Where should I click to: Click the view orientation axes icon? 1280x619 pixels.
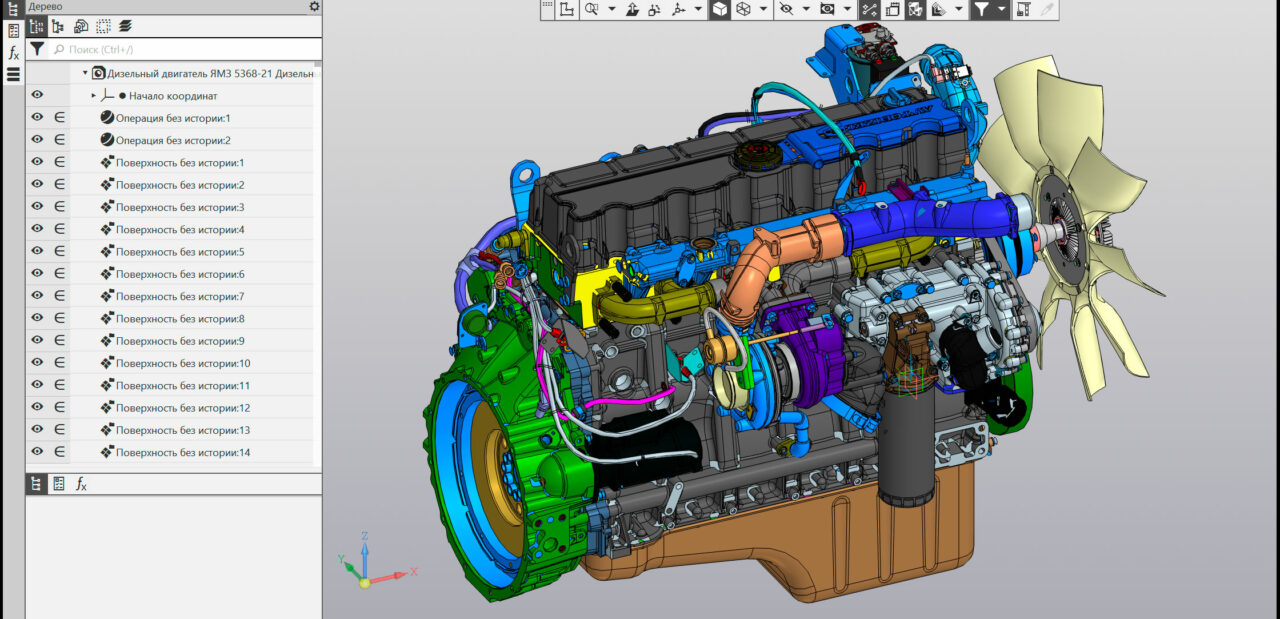click(x=679, y=9)
